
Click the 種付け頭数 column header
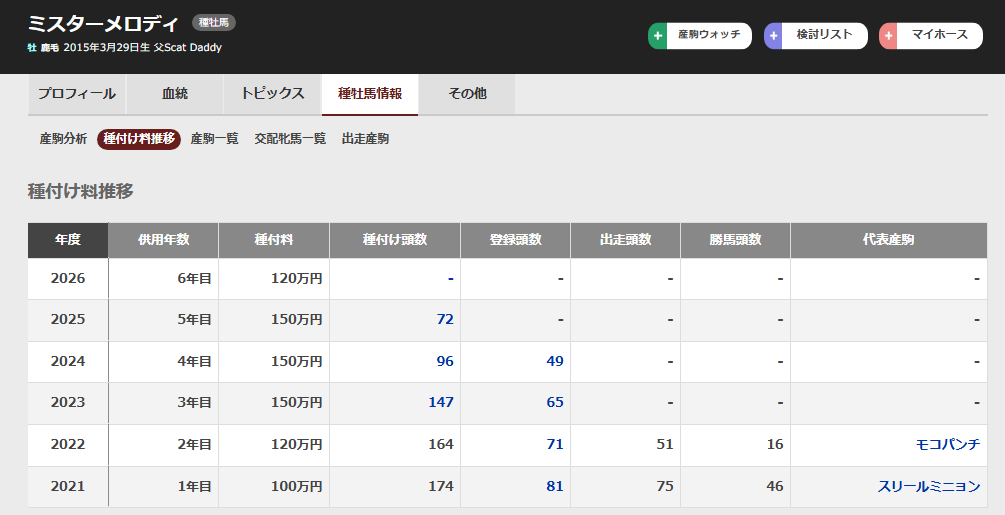[x=395, y=240]
